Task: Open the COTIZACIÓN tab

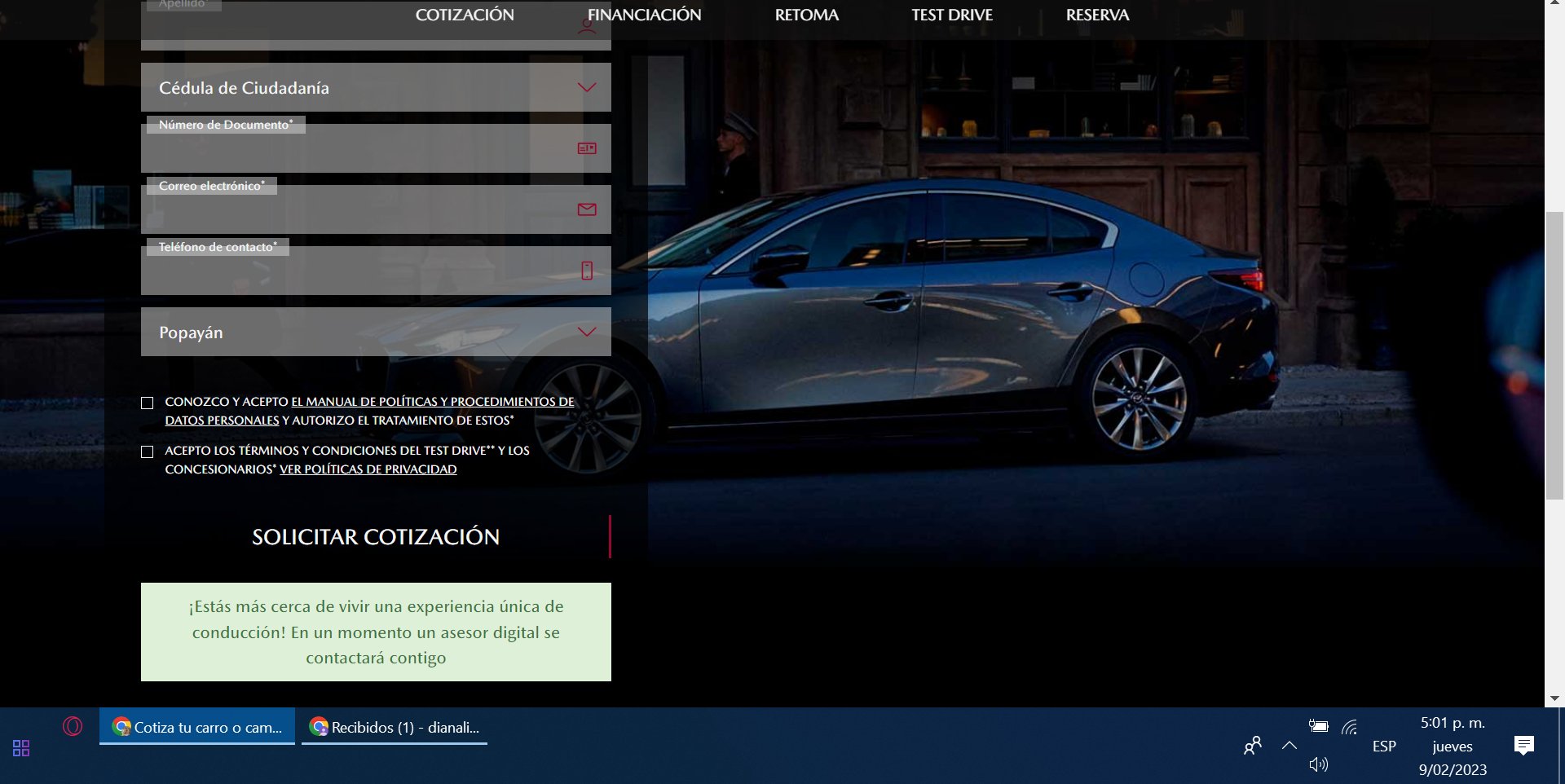Action: 465,15
